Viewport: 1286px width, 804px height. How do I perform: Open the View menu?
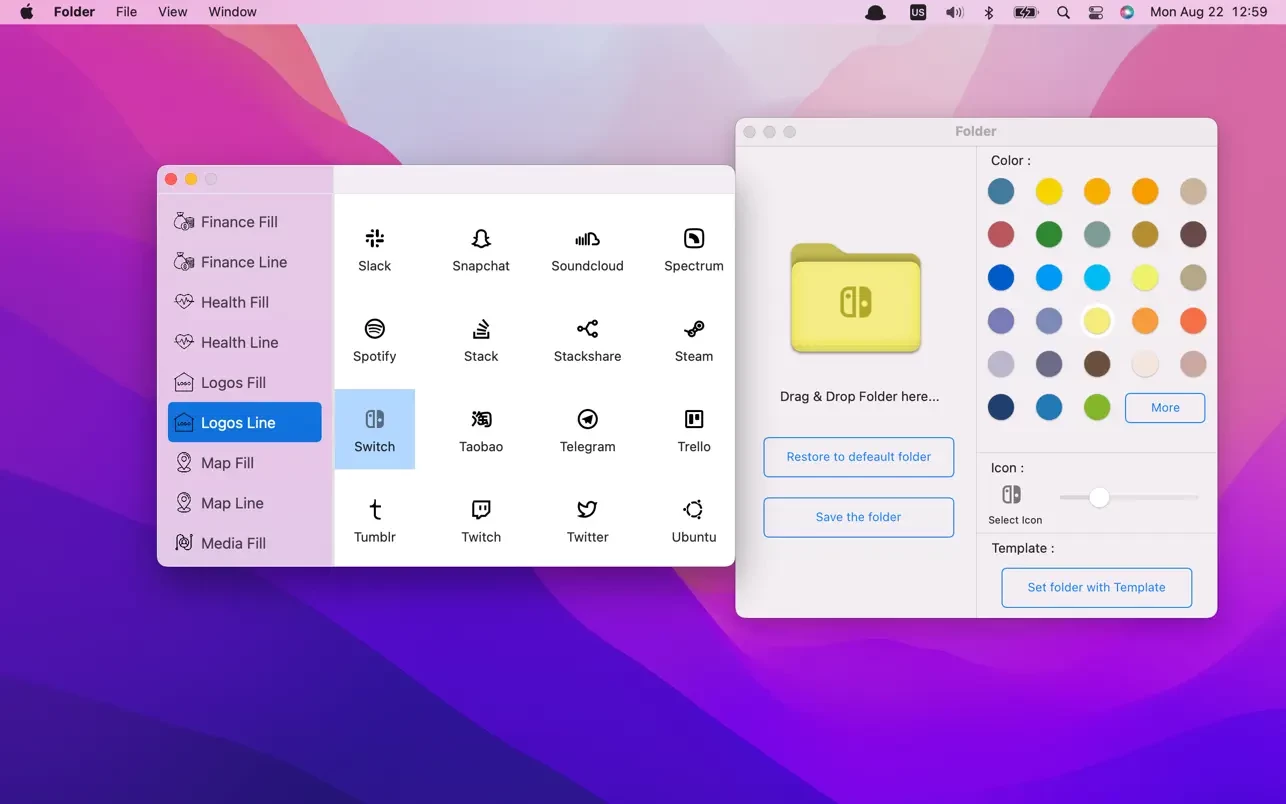pos(172,11)
